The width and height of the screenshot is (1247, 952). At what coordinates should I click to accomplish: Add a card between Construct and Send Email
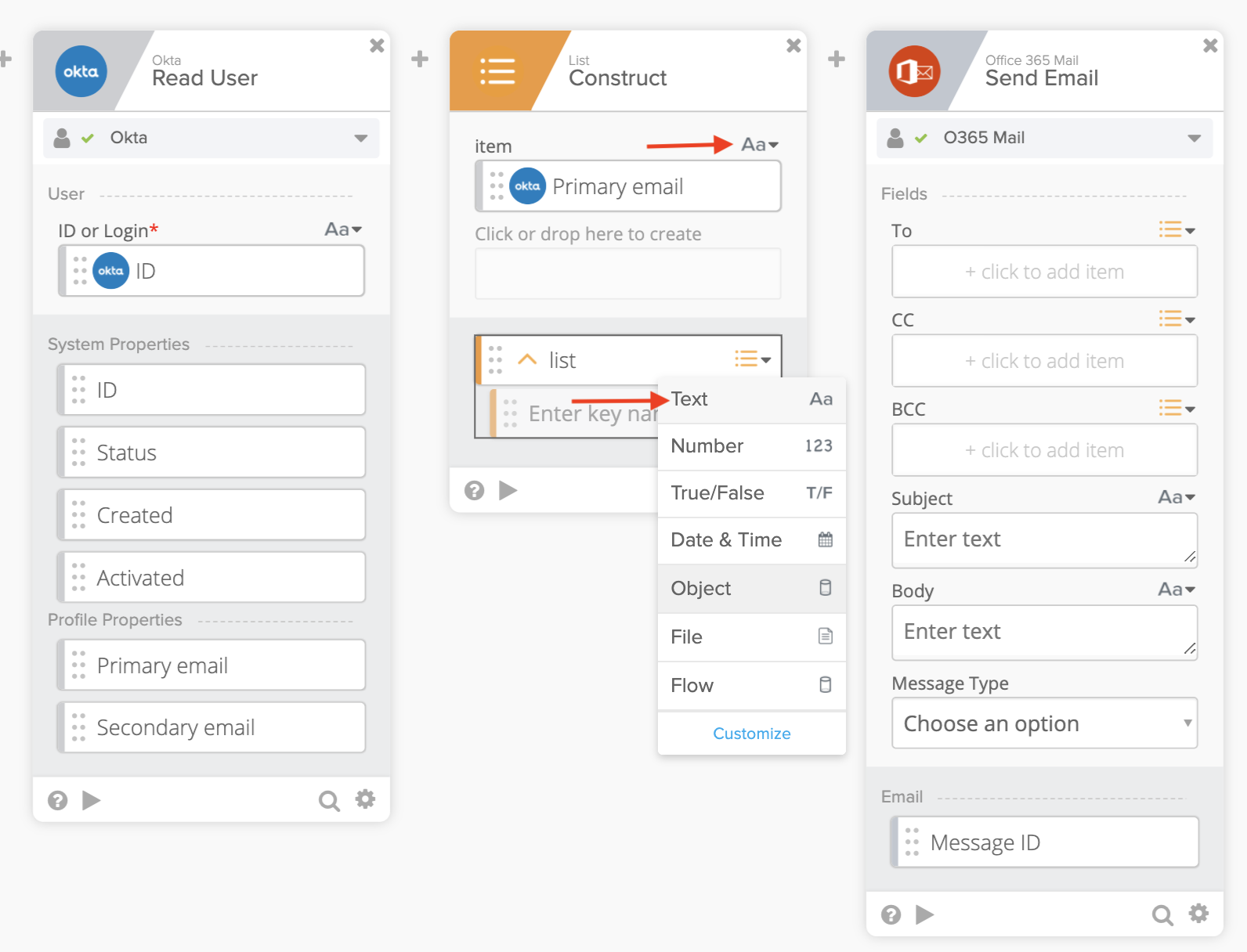point(837,59)
